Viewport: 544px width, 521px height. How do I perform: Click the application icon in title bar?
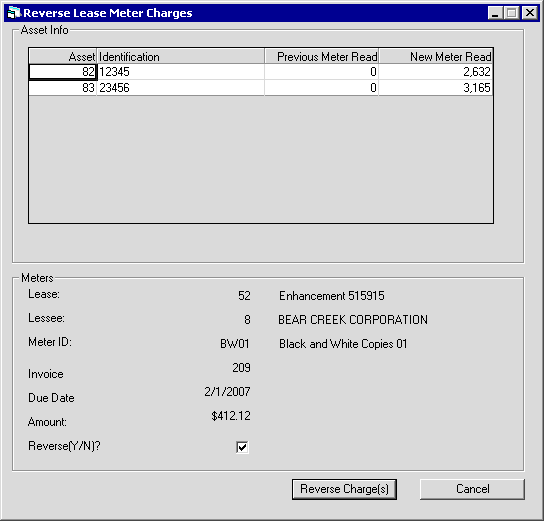[x=14, y=13]
